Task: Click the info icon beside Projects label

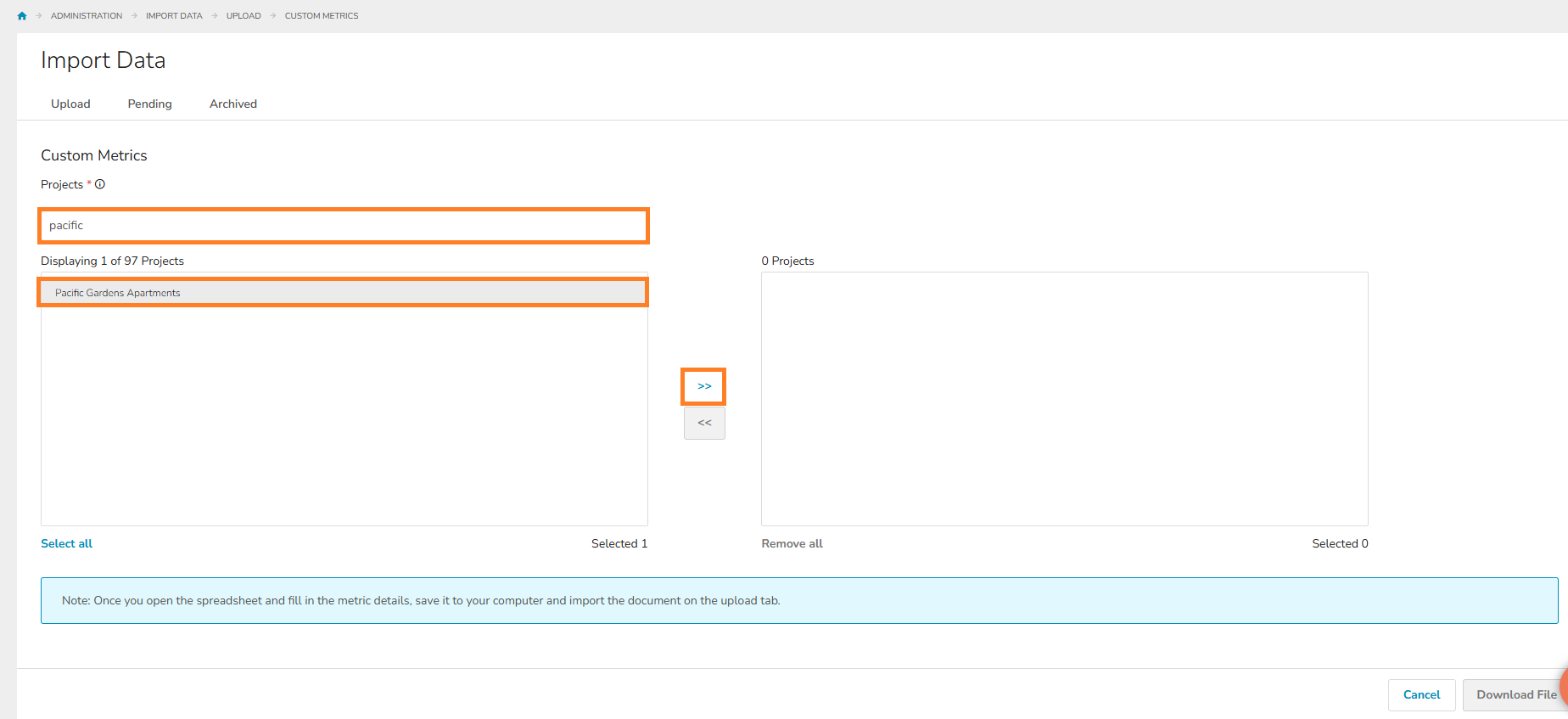Action: (100, 184)
